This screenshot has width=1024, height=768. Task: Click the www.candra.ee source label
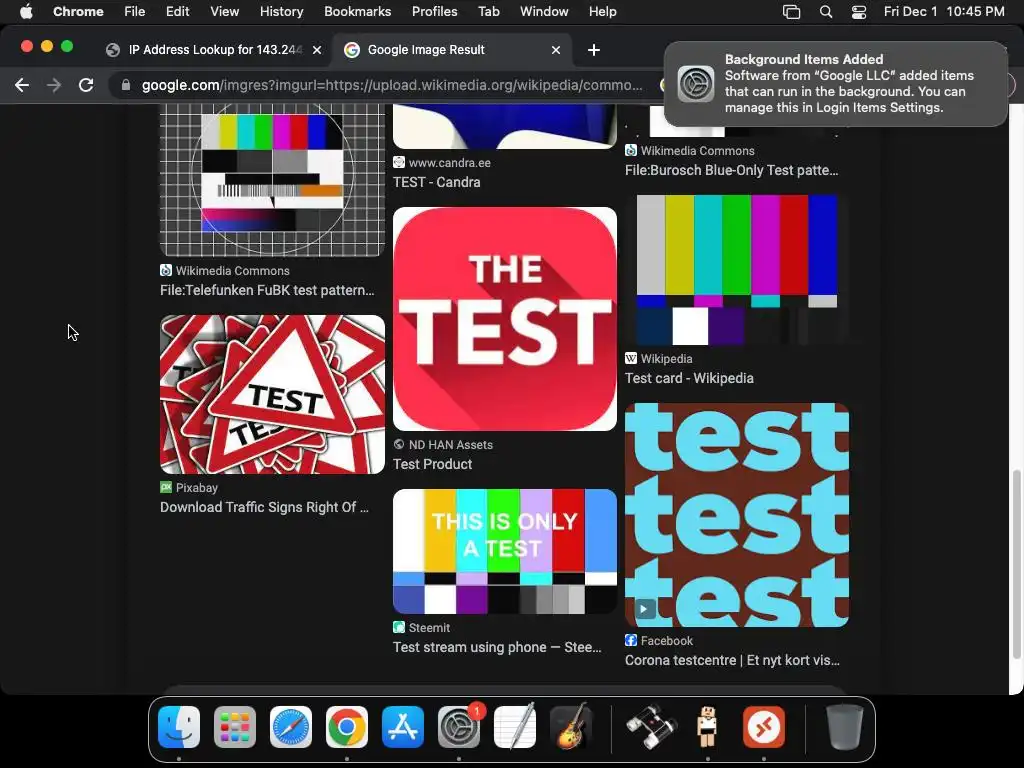tap(449, 163)
